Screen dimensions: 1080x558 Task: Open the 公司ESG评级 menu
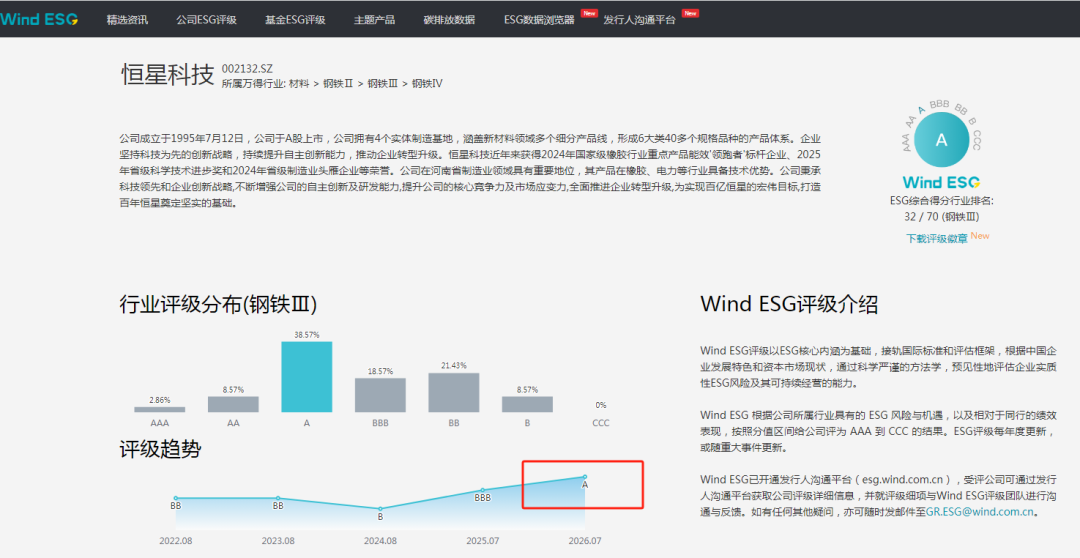click(x=206, y=20)
